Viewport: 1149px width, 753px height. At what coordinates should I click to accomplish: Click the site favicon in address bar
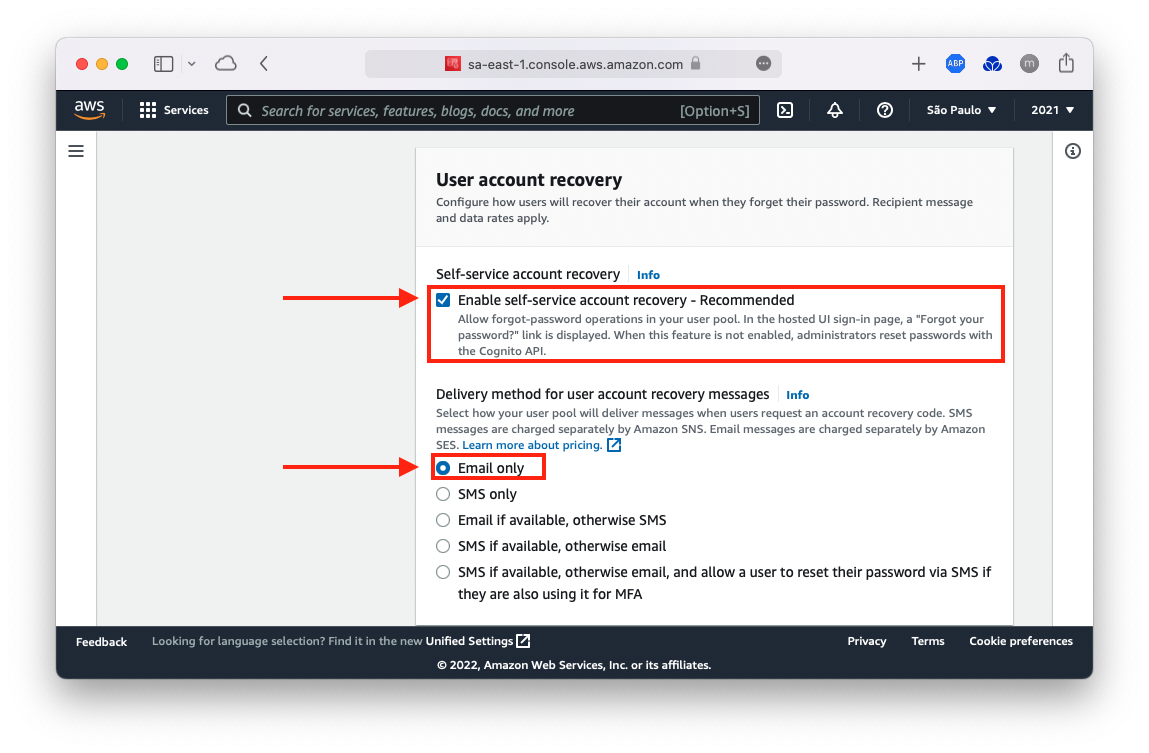pos(453,64)
